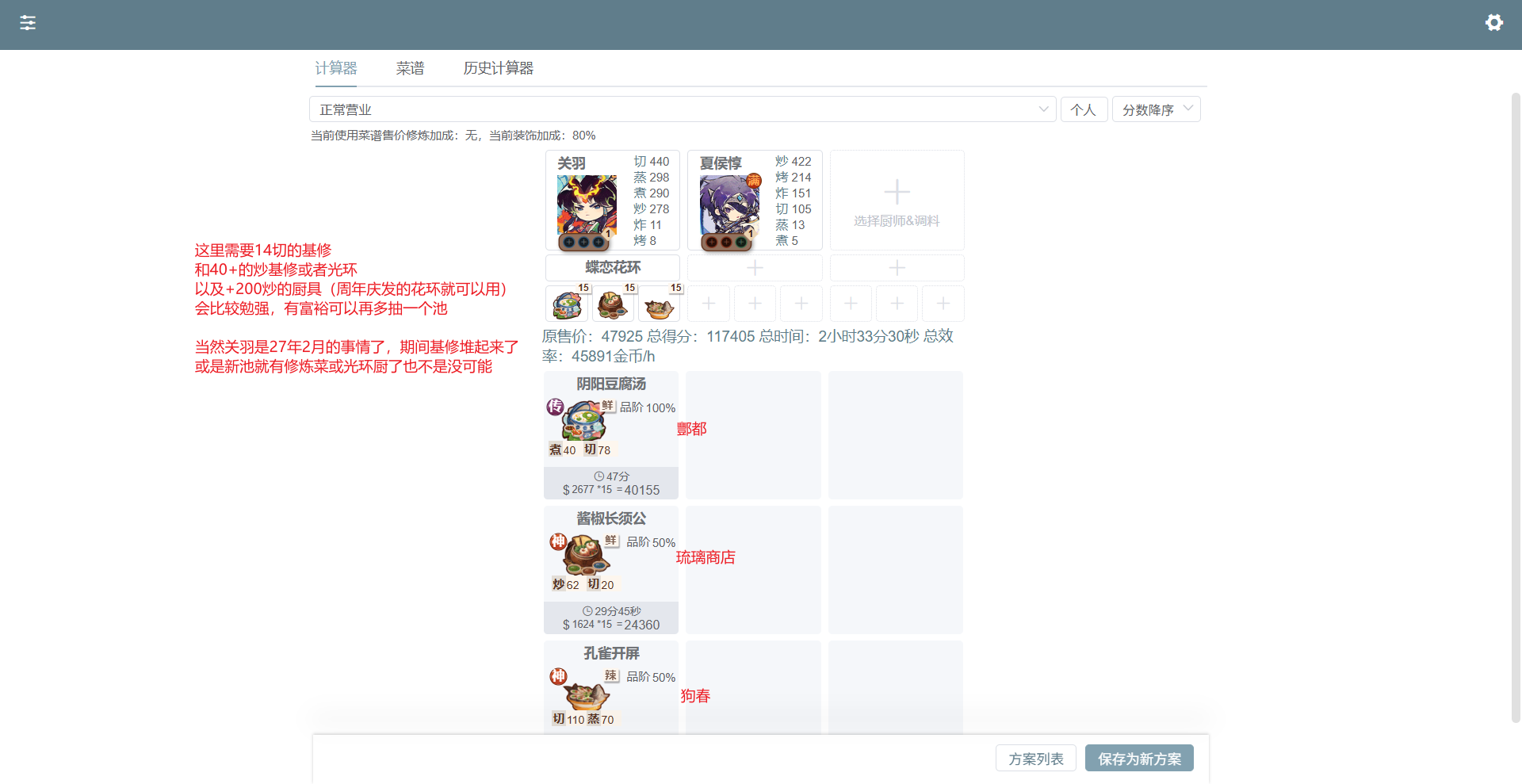
Task: Click 保存为新方案 to save plan
Action: [1140, 759]
